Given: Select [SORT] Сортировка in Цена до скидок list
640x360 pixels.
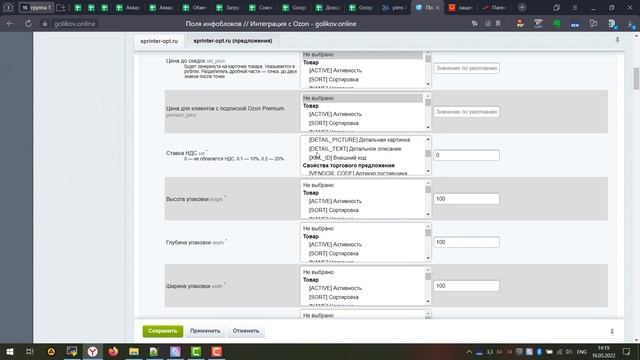Looking at the screenshot, I should click(362, 80).
